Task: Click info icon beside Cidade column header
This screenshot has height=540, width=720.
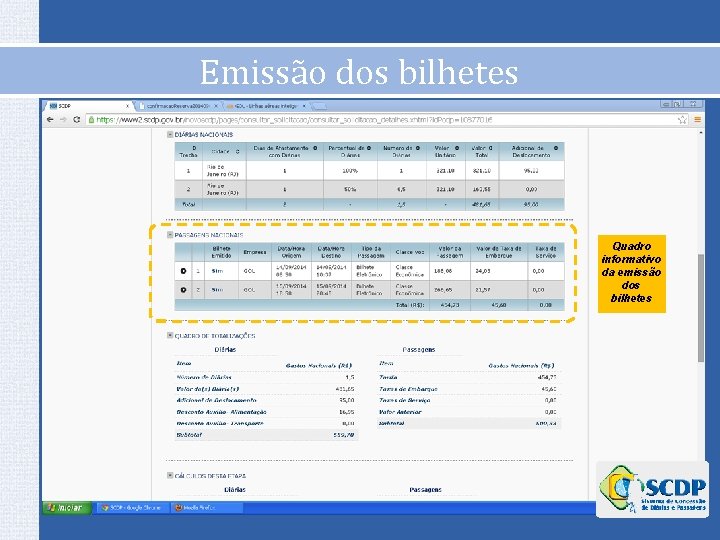Action: point(237,152)
